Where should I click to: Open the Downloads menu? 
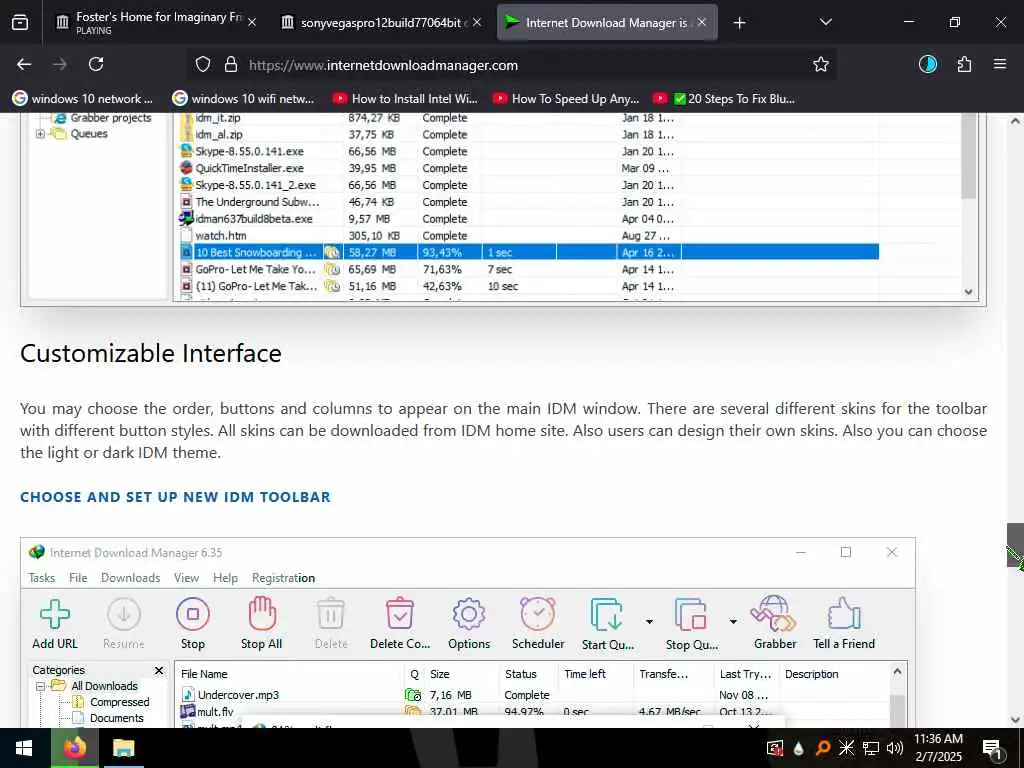131,578
